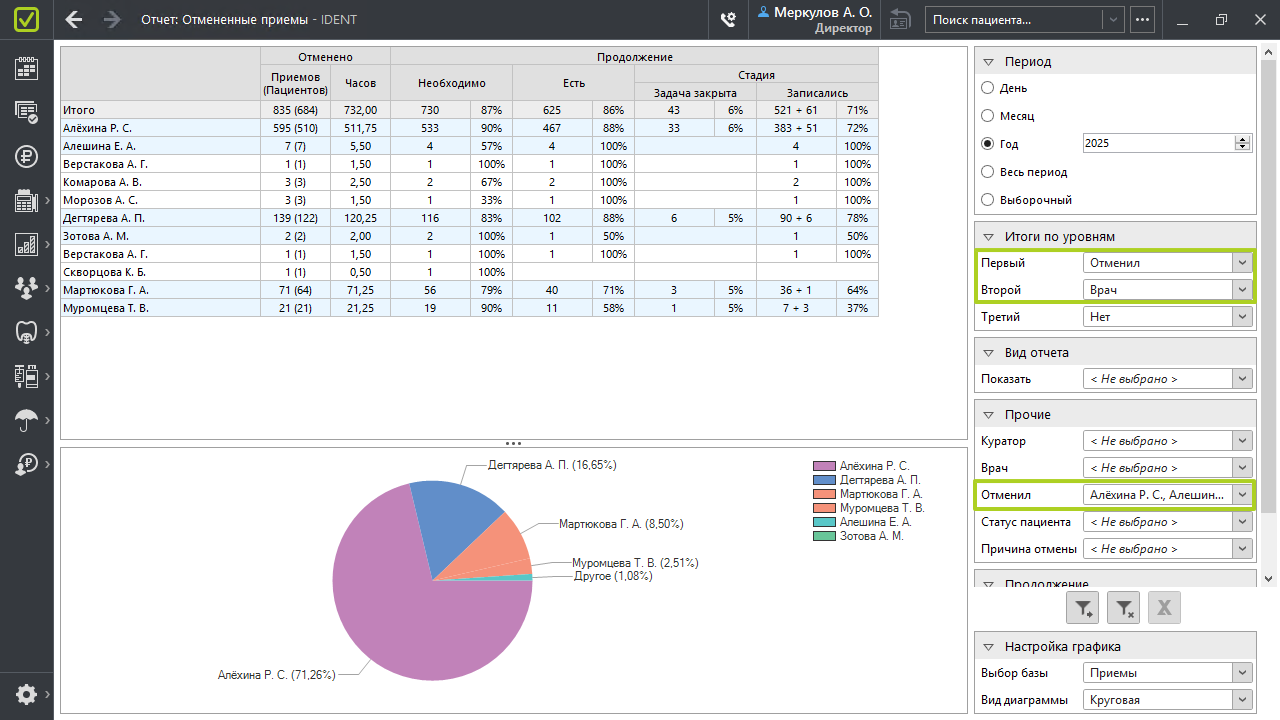This screenshot has height=720, width=1280.
Task: Open settings gear in the sidebar
Action: point(26,694)
